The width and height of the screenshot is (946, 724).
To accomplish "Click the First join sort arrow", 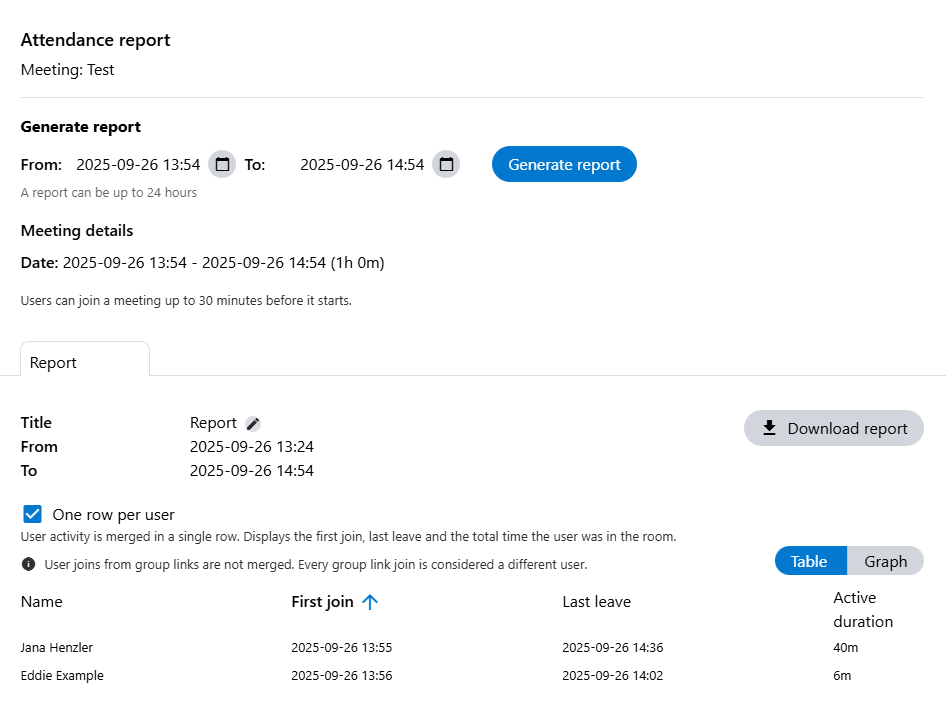I will [x=370, y=602].
